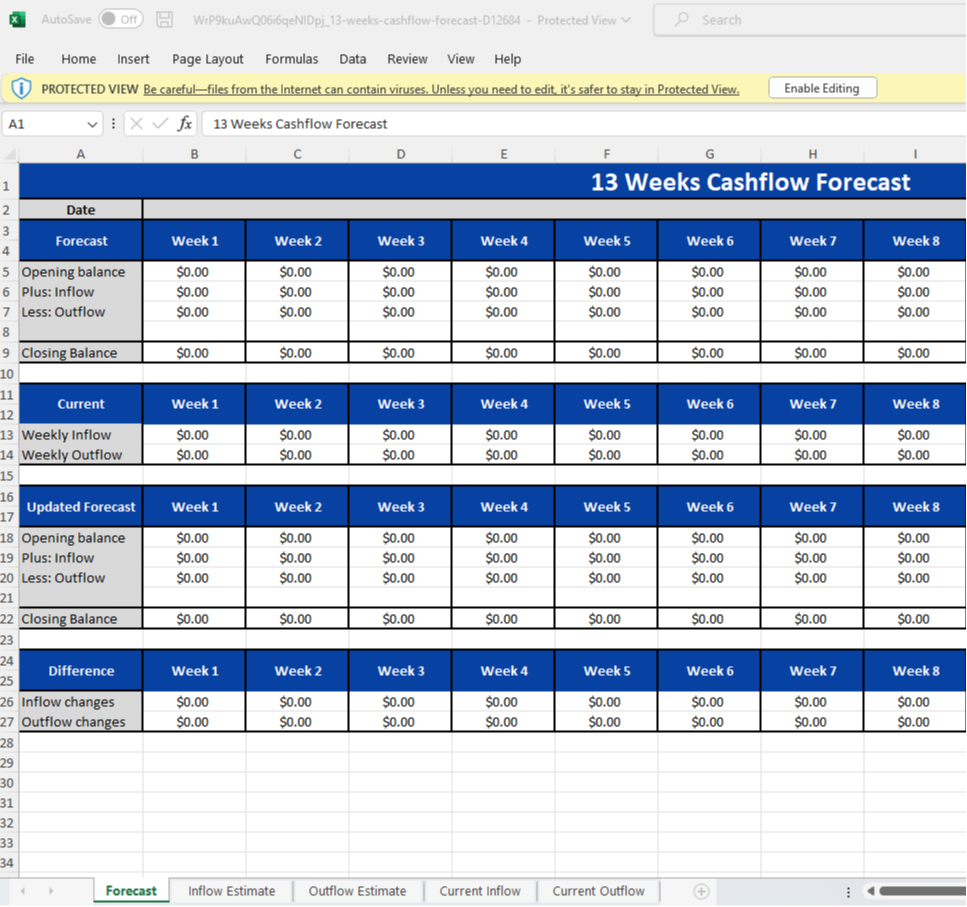
Task: Click the Save disk icon
Action: coord(165,20)
